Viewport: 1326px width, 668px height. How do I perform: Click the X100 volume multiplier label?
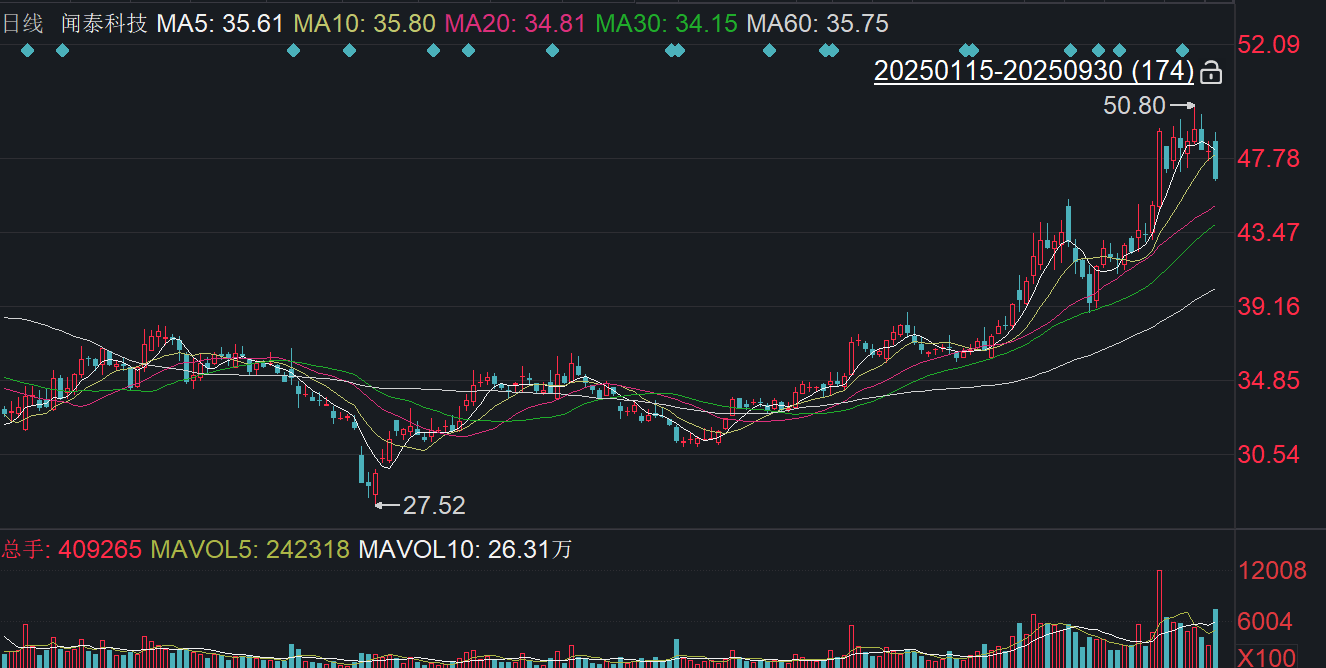[1268, 657]
